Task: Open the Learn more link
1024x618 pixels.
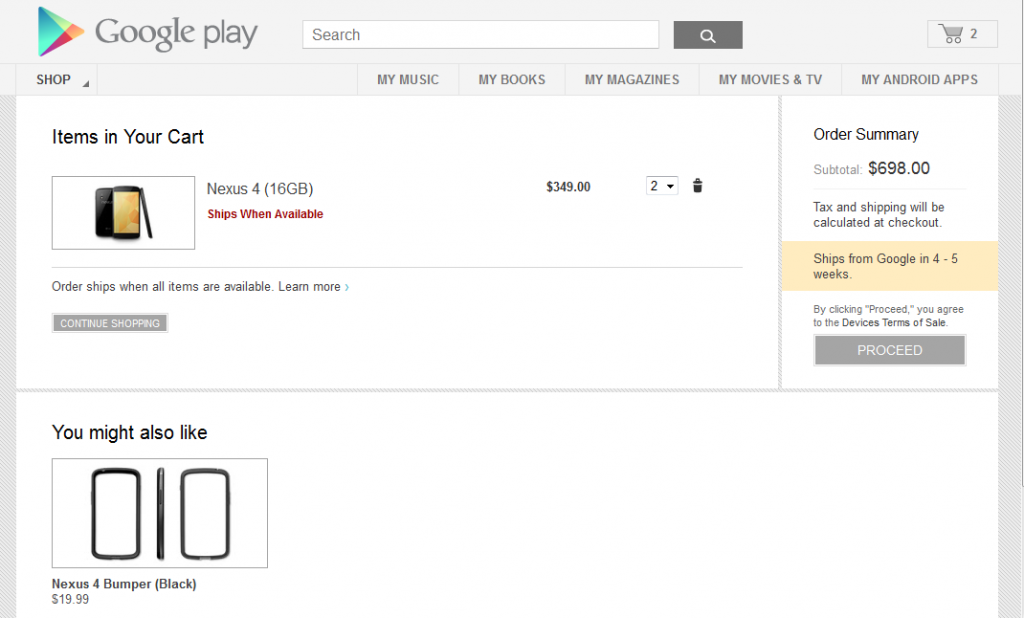Action: coord(313,287)
